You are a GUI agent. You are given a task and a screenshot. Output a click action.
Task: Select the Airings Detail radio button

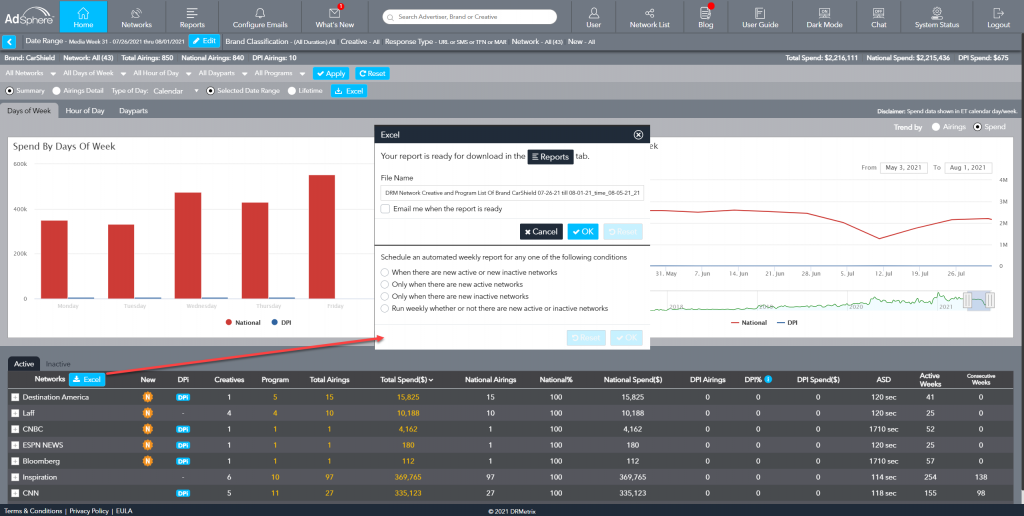click(57, 91)
